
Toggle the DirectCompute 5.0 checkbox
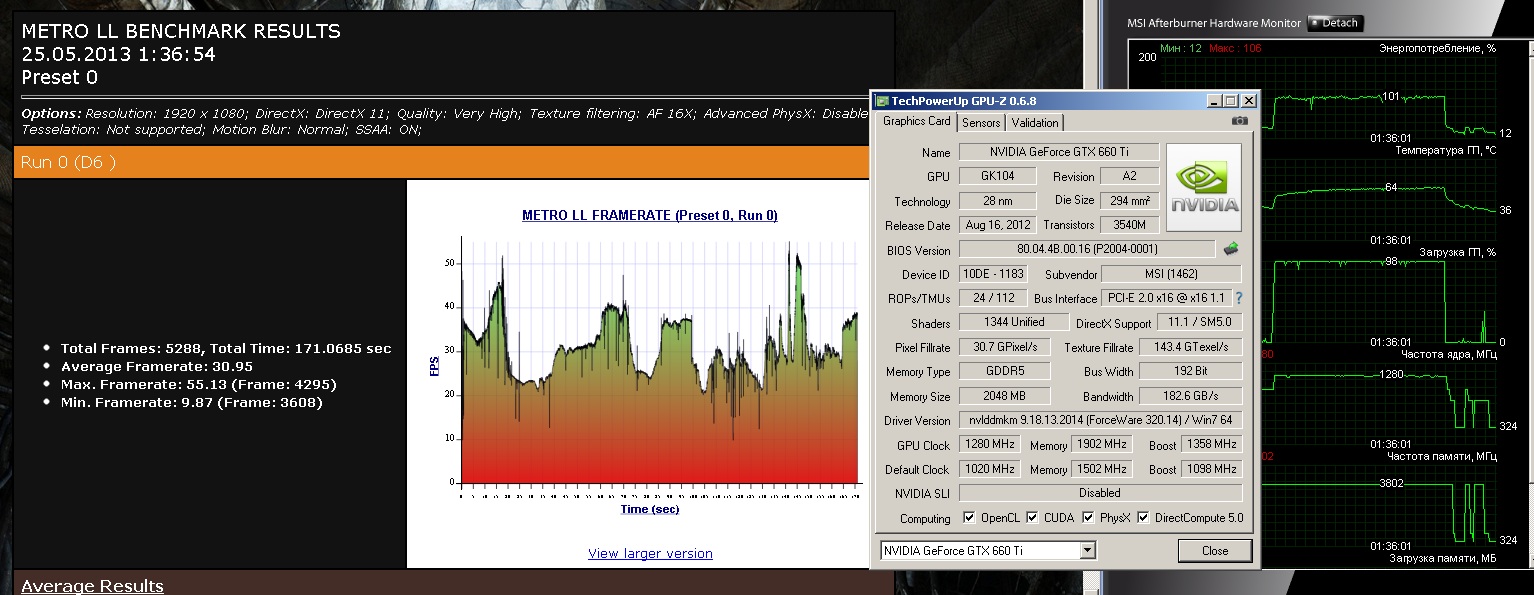[x=1143, y=518]
